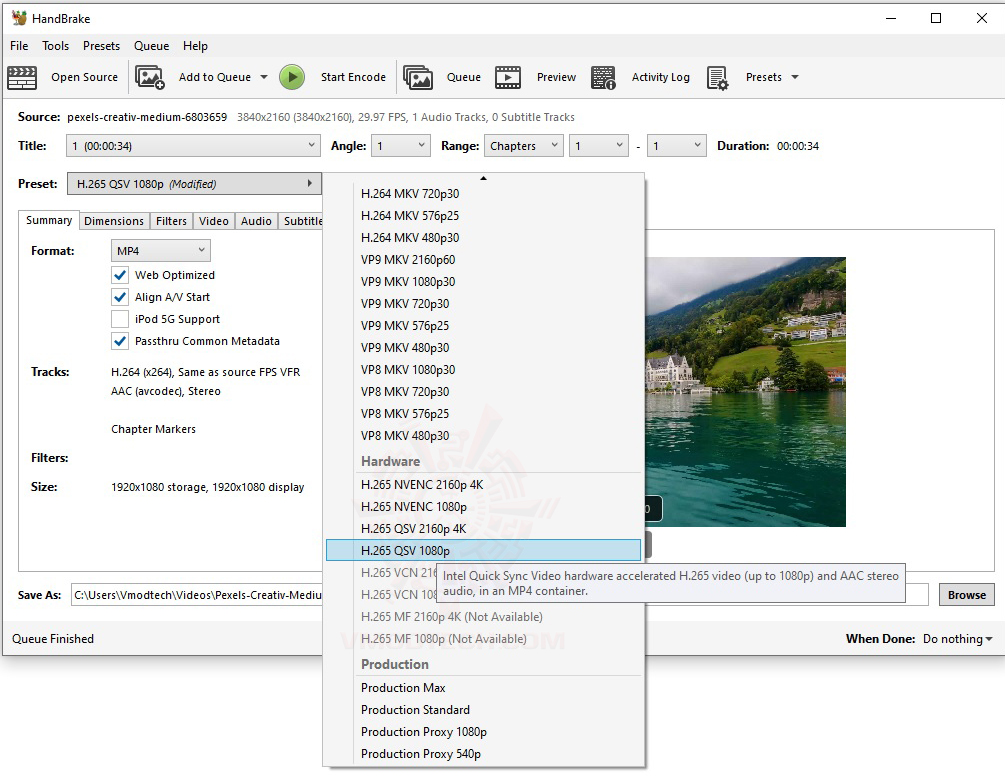Select preset Production Max

pos(483,688)
